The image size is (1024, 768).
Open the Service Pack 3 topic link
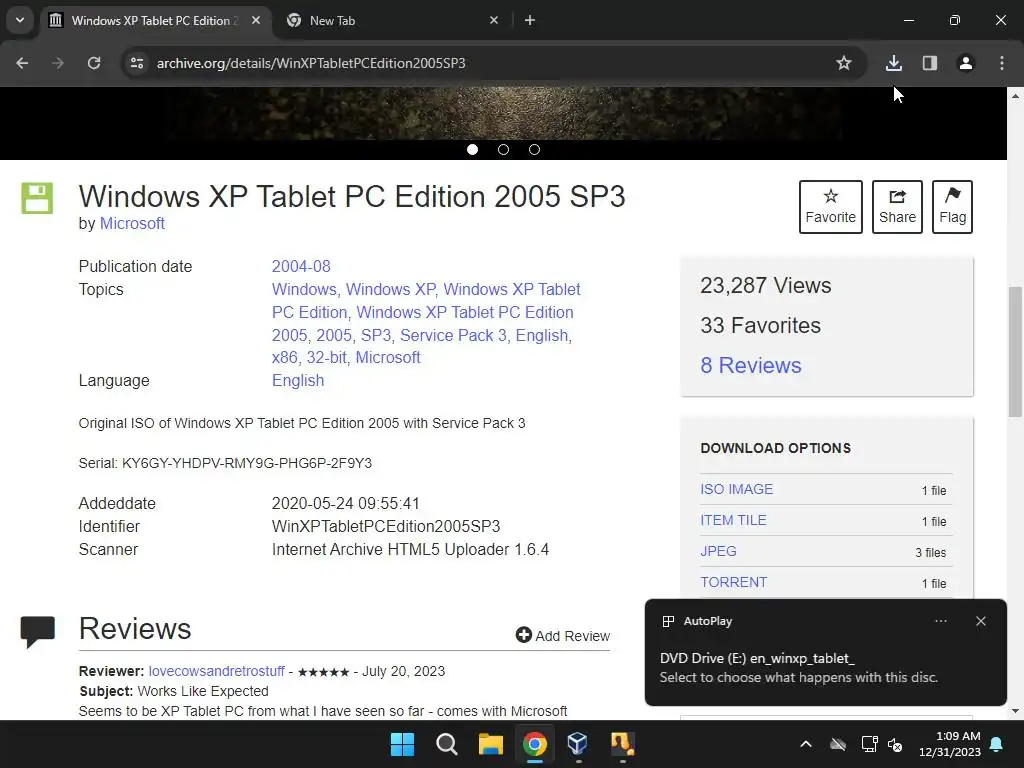tap(453, 335)
